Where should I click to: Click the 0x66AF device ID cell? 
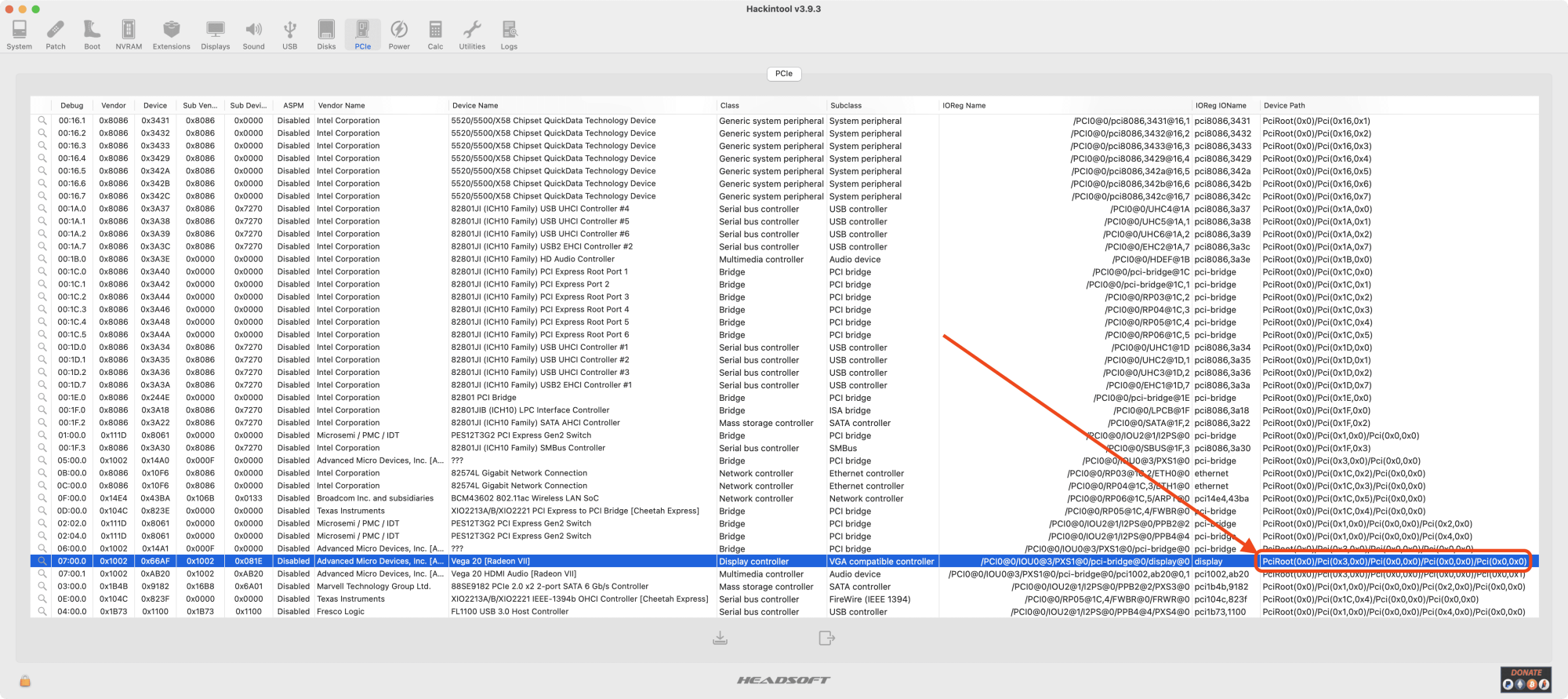[155, 561]
